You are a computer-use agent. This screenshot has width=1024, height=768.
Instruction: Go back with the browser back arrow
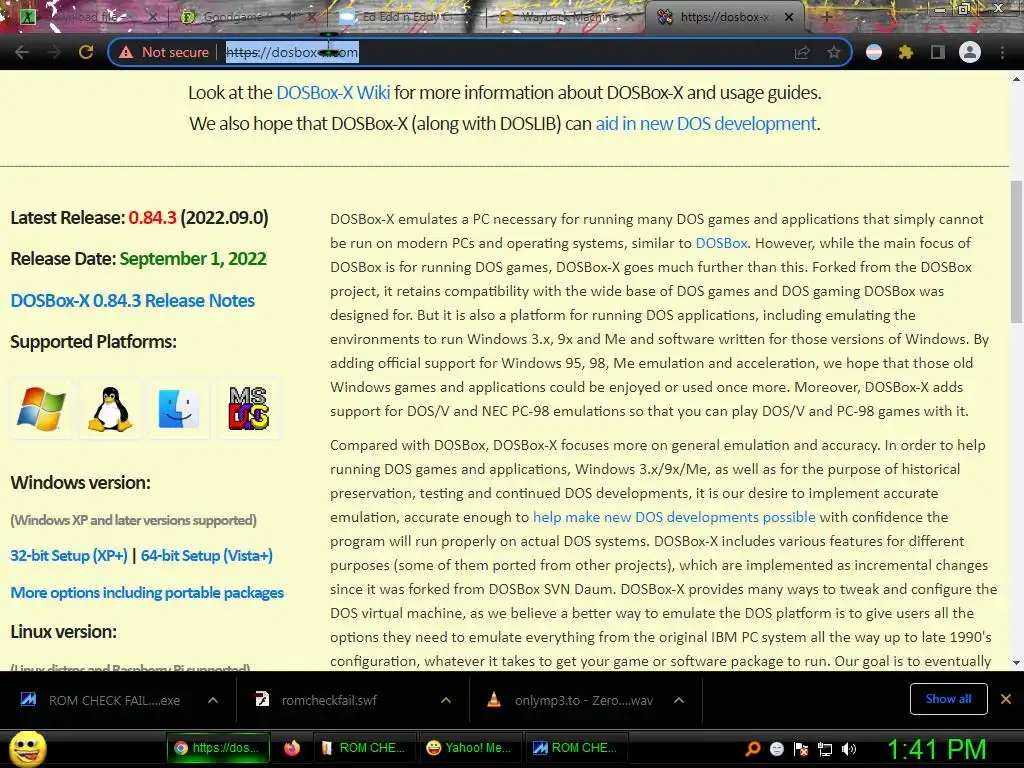22,52
